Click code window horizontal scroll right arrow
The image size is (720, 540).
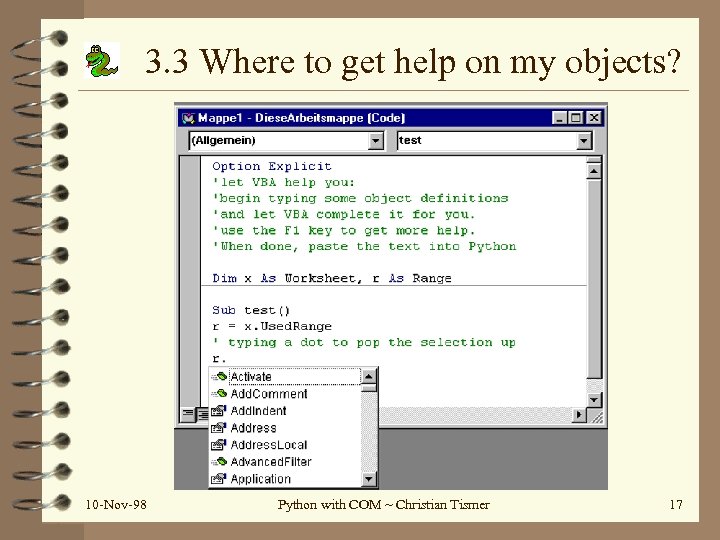click(x=579, y=415)
